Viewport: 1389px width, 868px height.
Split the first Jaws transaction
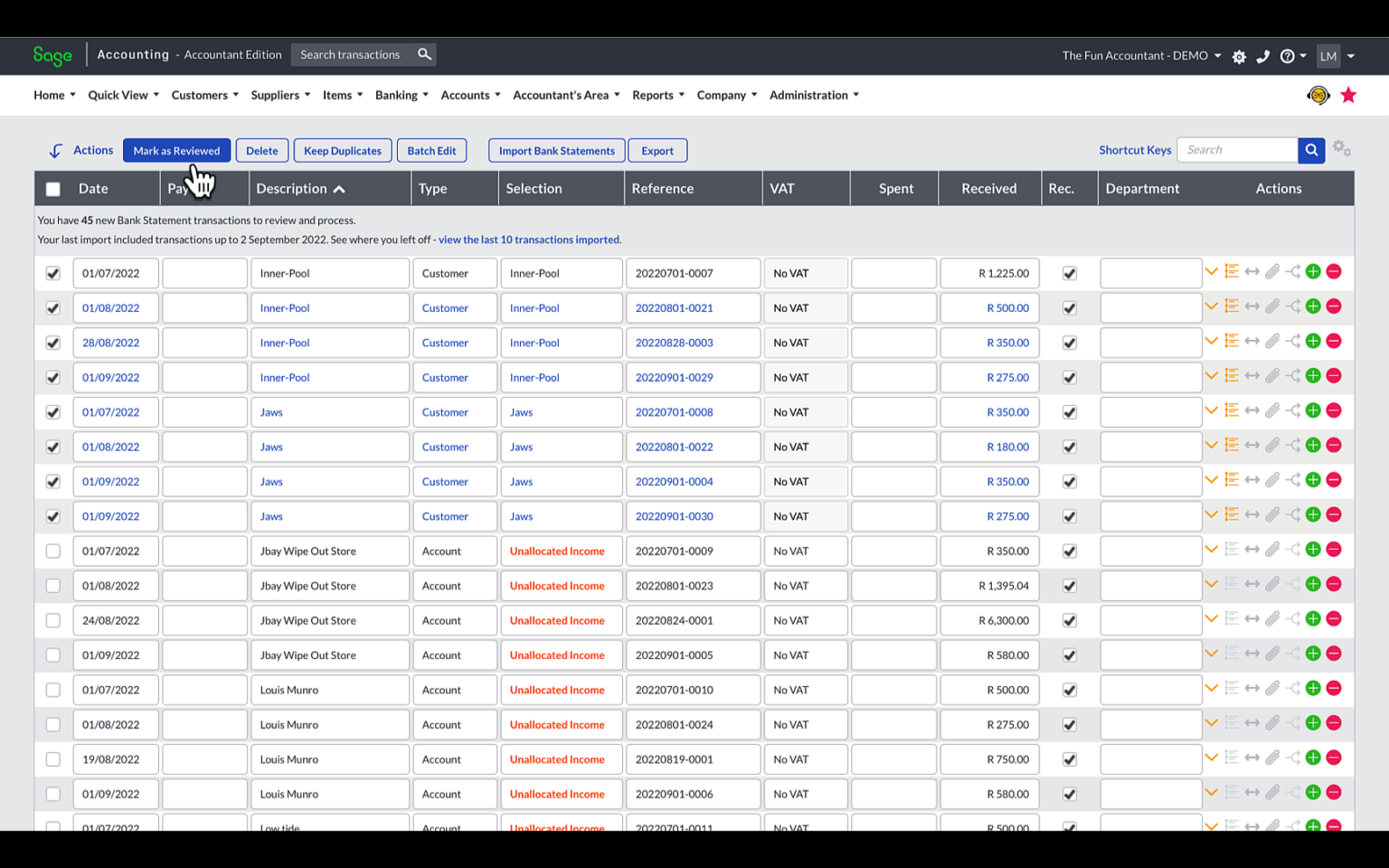[x=1293, y=410]
